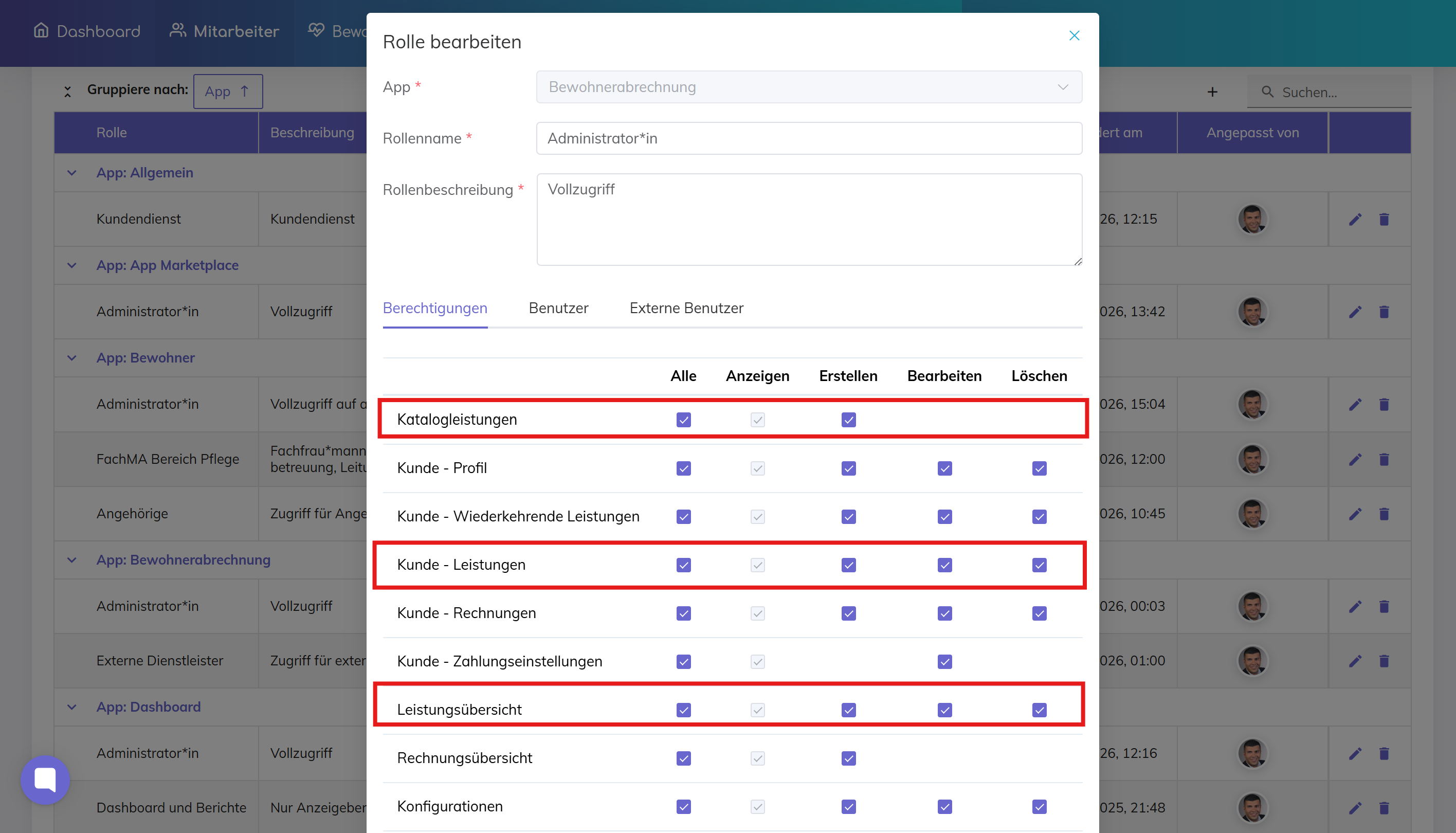This screenshot has width=1456, height=833.
Task: Click avatar in Angehörige row
Action: [x=1252, y=514]
